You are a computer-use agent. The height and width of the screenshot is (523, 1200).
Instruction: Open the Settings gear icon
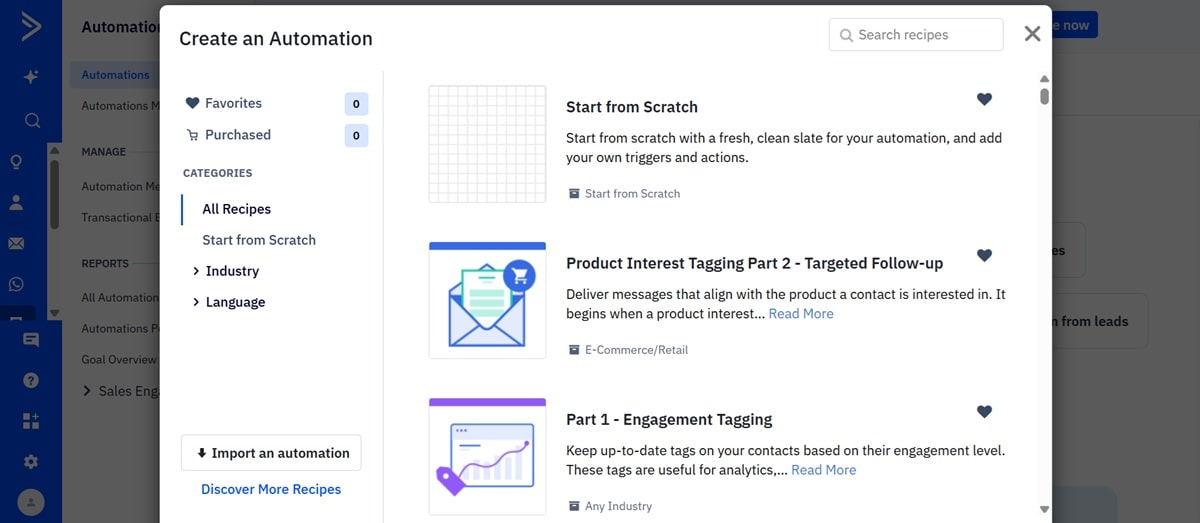pyautogui.click(x=31, y=462)
